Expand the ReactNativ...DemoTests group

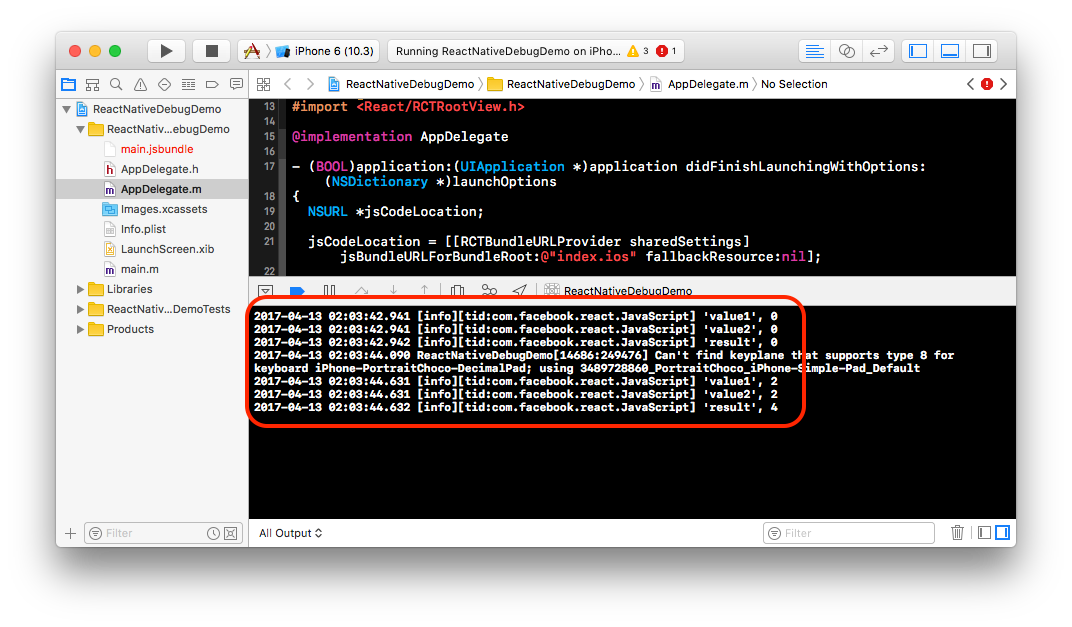pos(81,309)
